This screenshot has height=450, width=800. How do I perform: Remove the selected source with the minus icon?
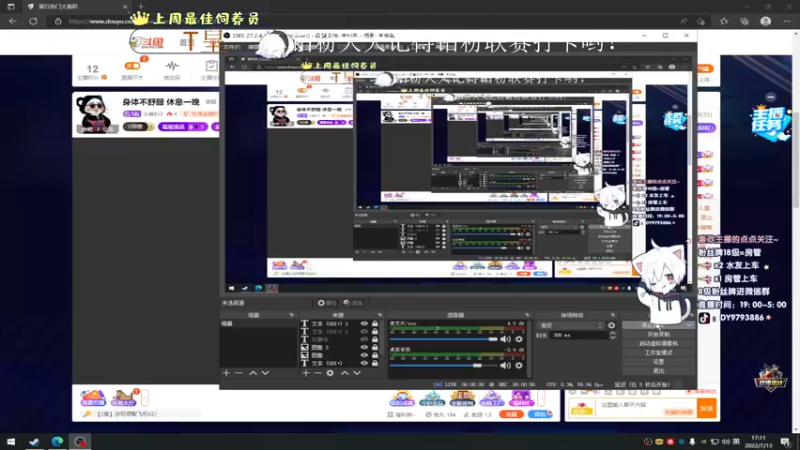click(x=317, y=373)
